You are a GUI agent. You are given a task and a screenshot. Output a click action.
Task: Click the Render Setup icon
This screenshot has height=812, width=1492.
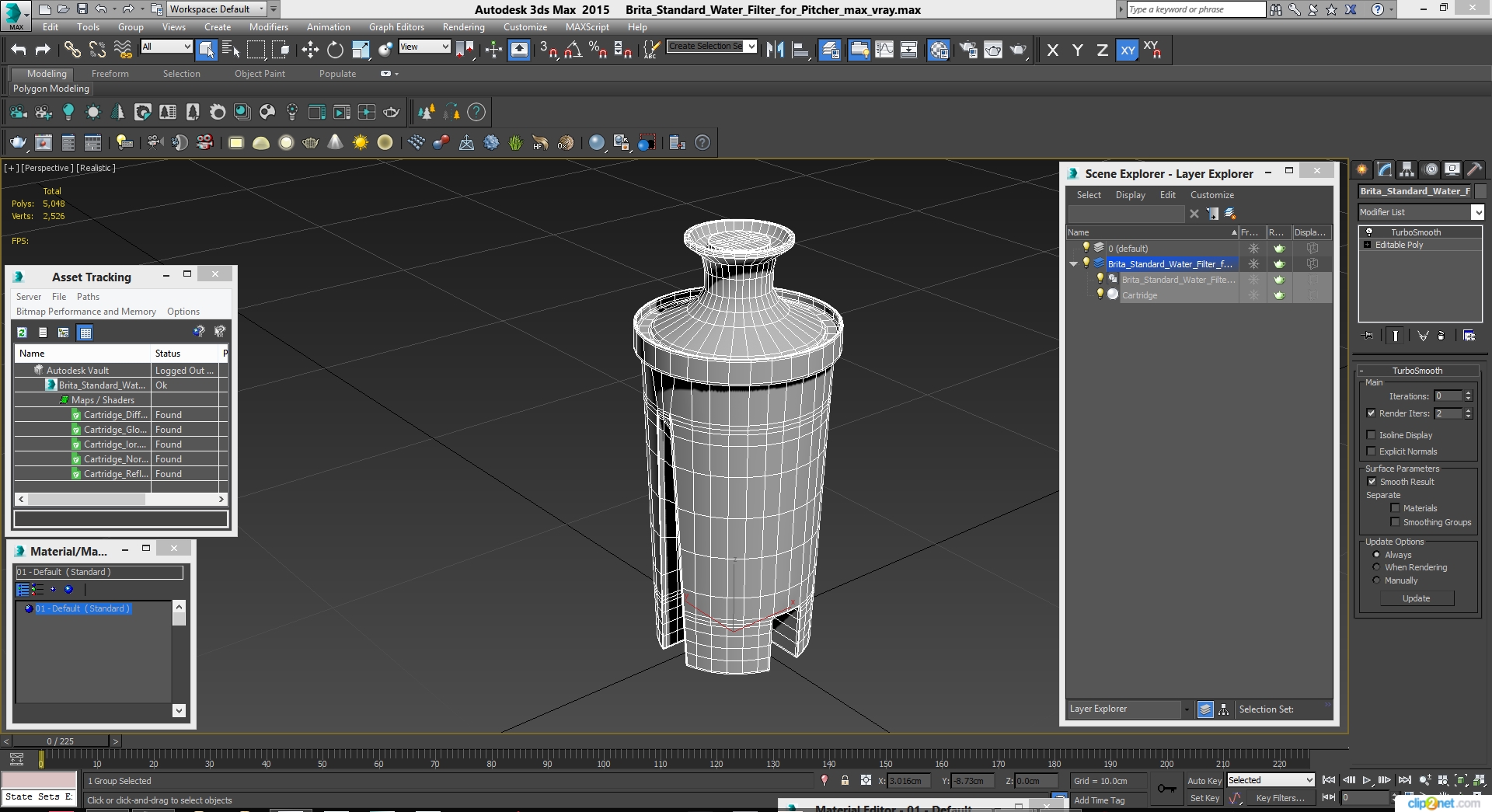coord(967,50)
